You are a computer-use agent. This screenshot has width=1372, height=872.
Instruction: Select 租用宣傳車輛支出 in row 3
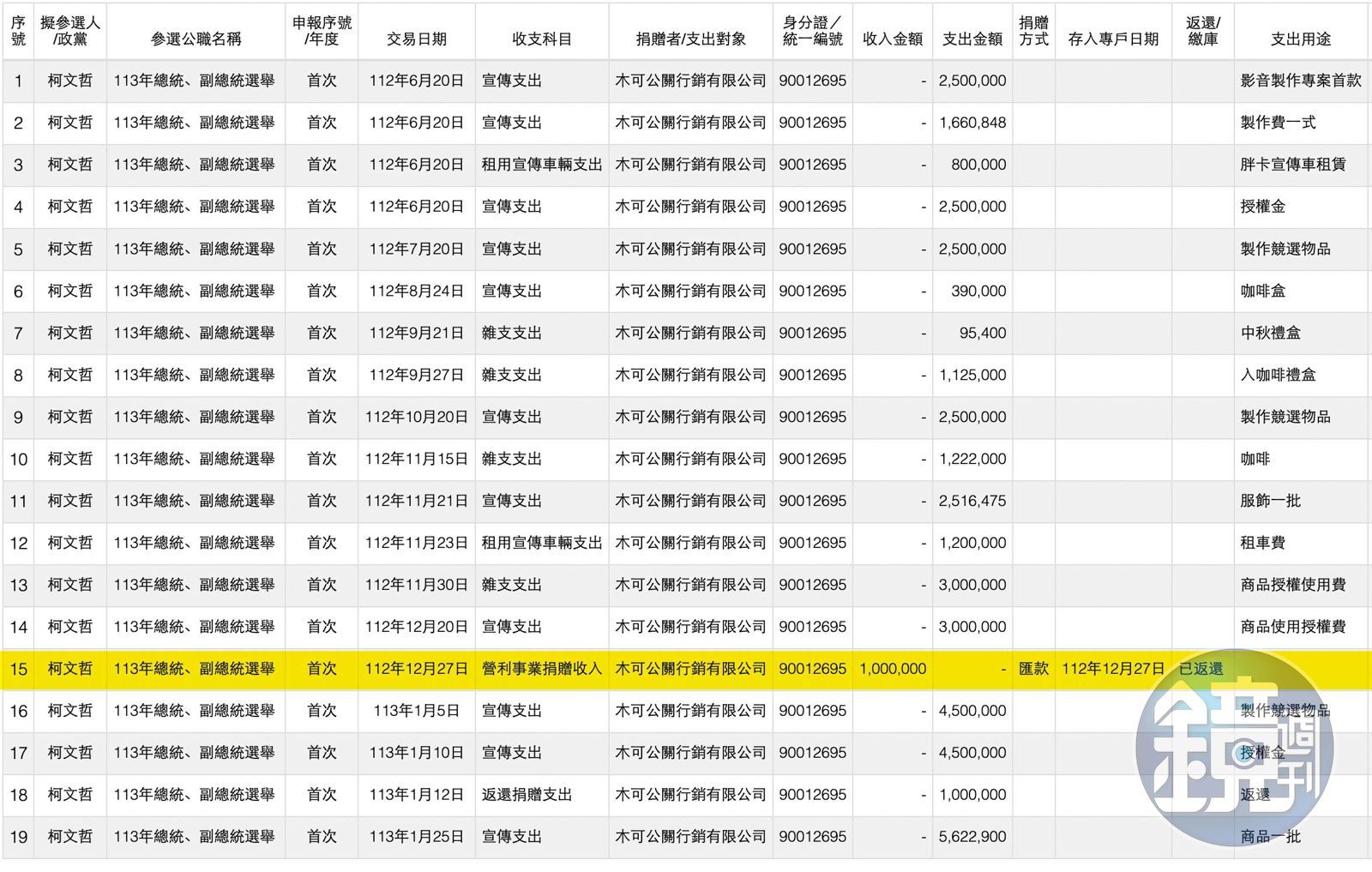pos(542,165)
